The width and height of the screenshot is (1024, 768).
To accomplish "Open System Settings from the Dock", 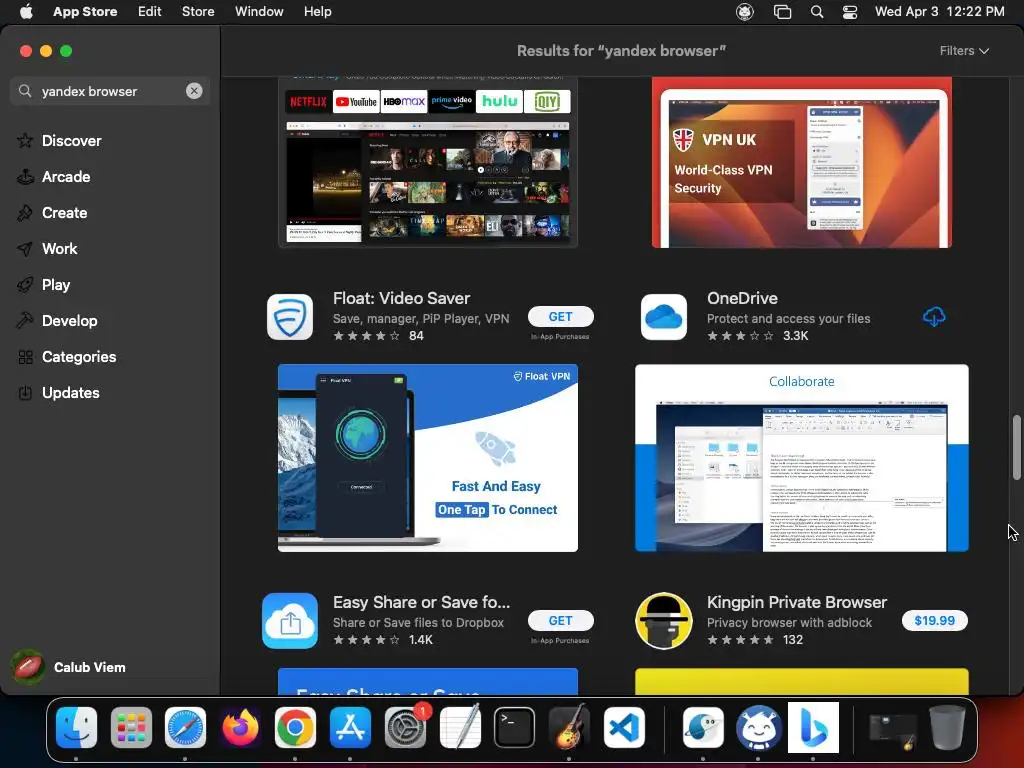I will point(405,727).
